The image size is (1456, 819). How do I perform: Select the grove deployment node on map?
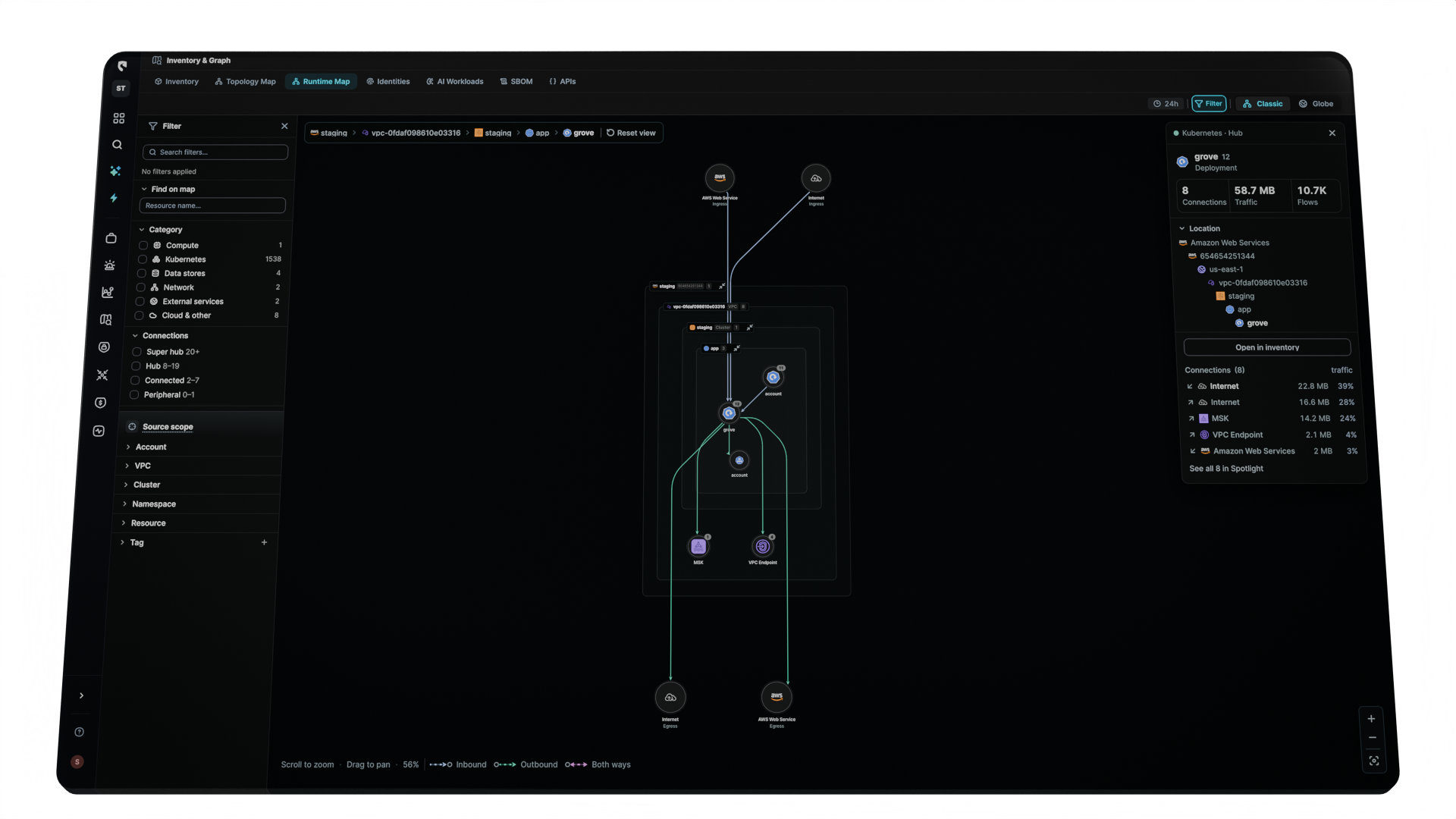pyautogui.click(x=729, y=413)
